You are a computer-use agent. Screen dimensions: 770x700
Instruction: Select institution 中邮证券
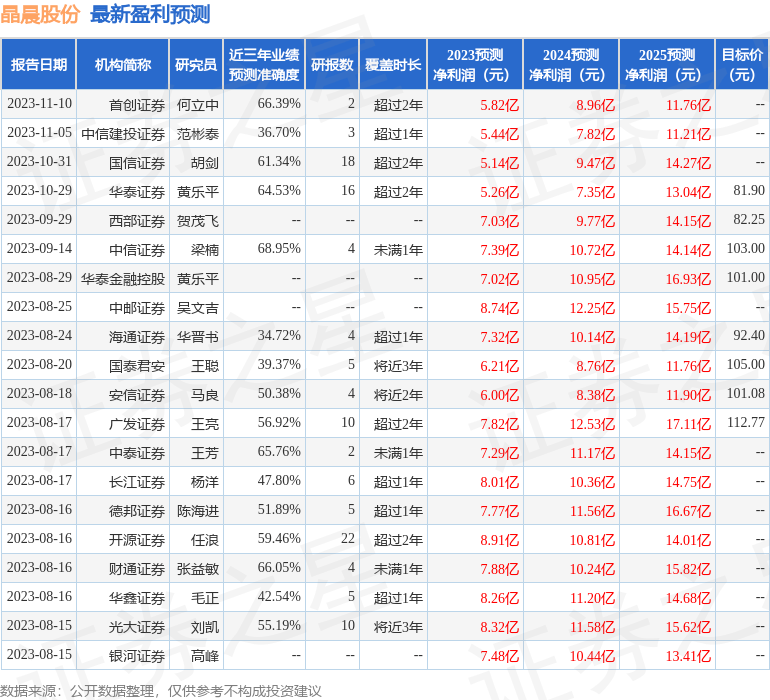click(x=137, y=308)
